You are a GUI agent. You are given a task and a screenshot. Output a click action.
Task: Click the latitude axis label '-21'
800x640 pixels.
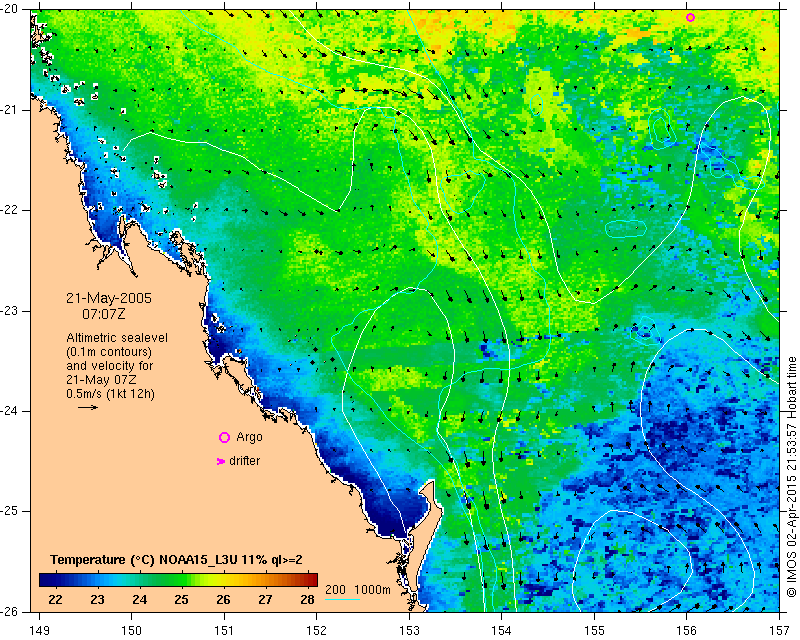coord(9,110)
